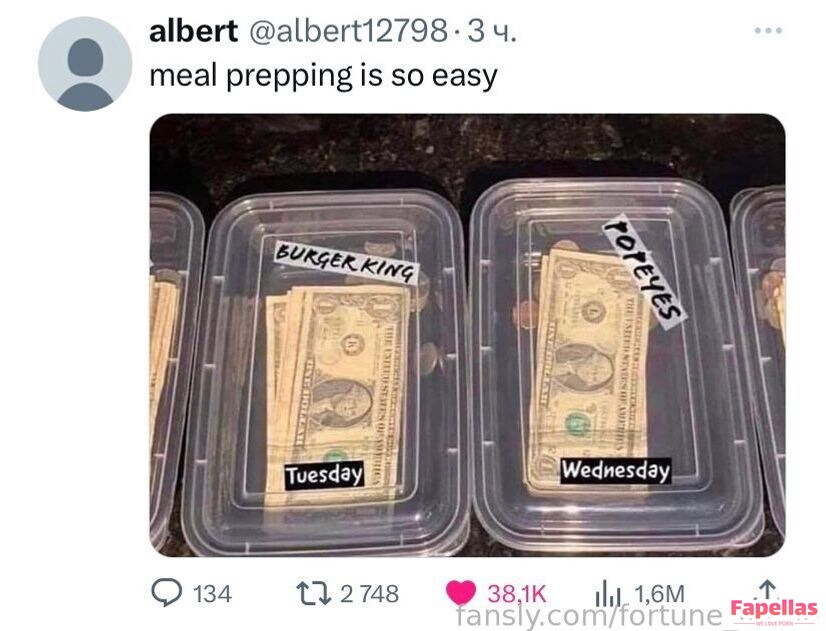The image size is (826, 631).
Task: Click the display name albert
Action: click(x=193, y=32)
